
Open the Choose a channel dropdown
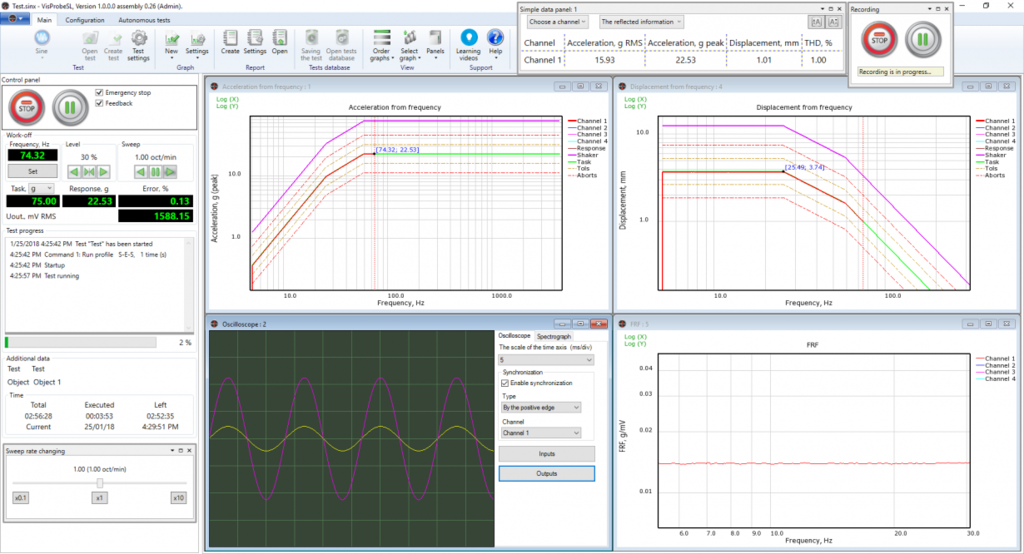point(558,21)
